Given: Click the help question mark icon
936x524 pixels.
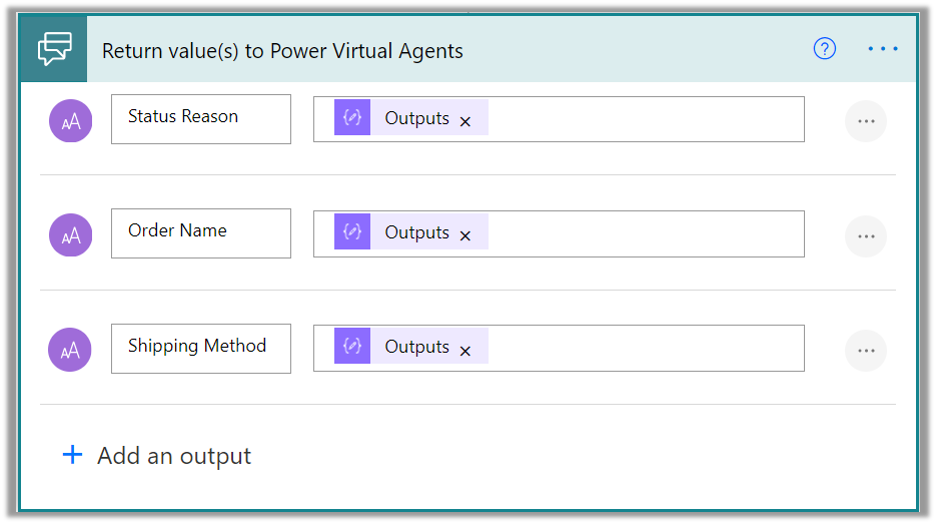Looking at the screenshot, I should click(824, 49).
